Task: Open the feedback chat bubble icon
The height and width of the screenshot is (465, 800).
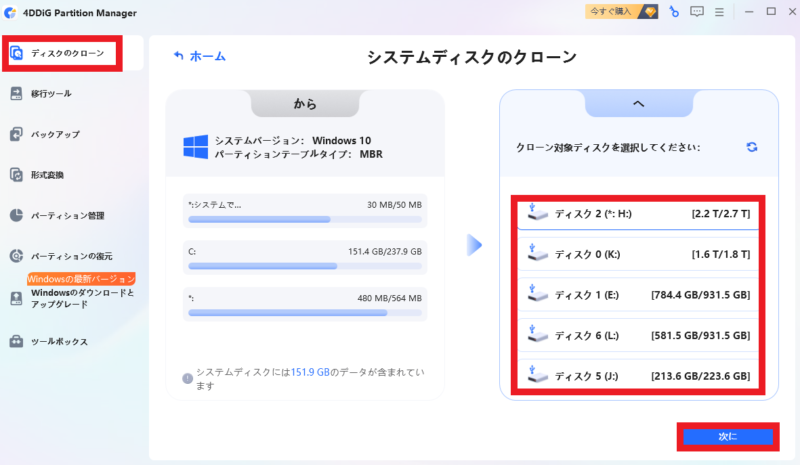Action: click(x=697, y=12)
